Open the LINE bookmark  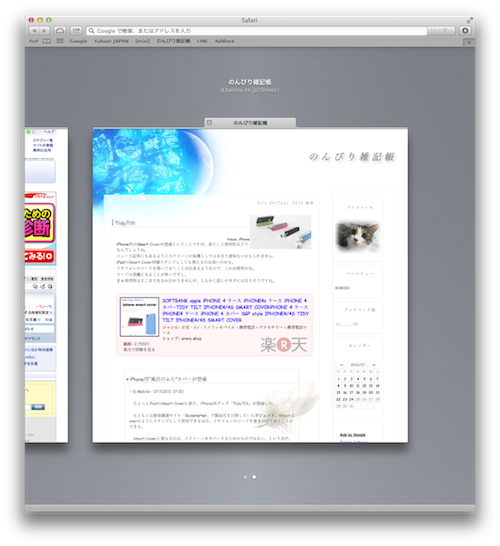coord(202,41)
